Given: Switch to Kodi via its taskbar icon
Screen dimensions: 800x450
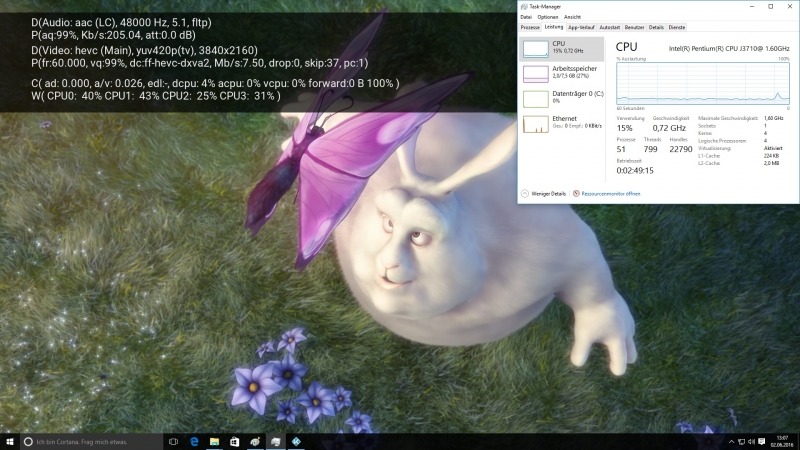Looking at the screenshot, I should 296,442.
